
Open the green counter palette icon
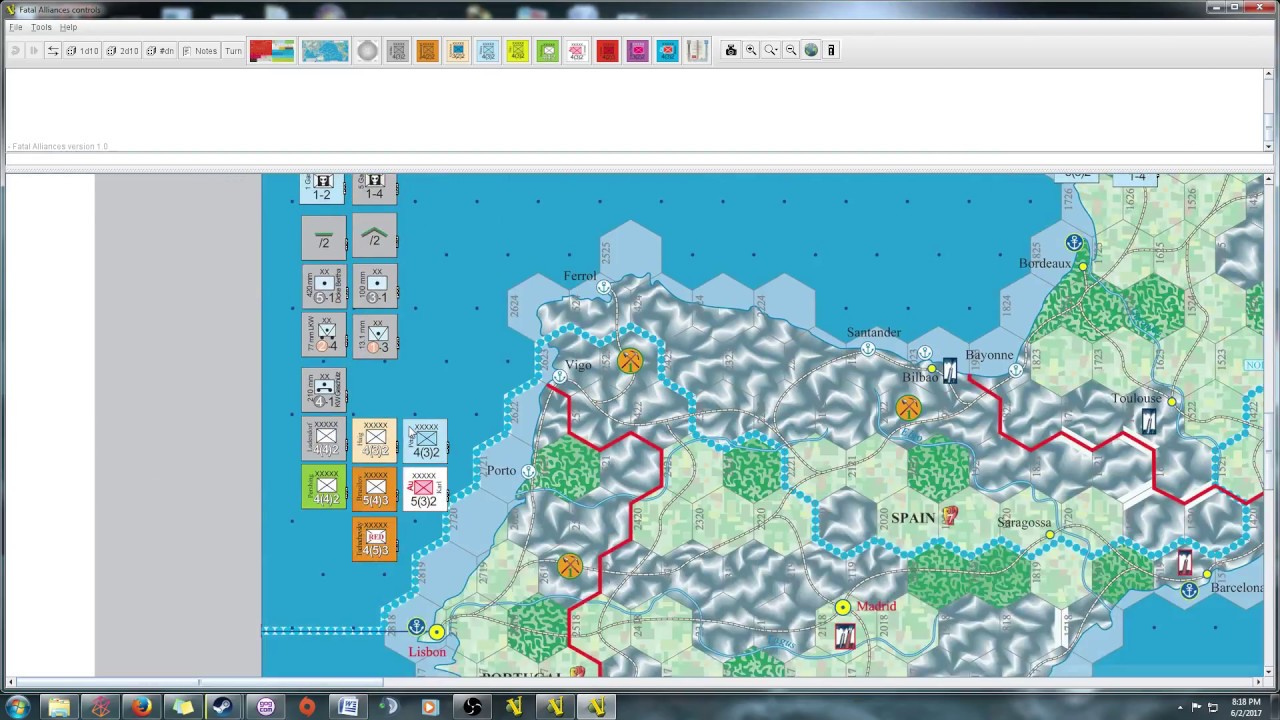point(547,50)
